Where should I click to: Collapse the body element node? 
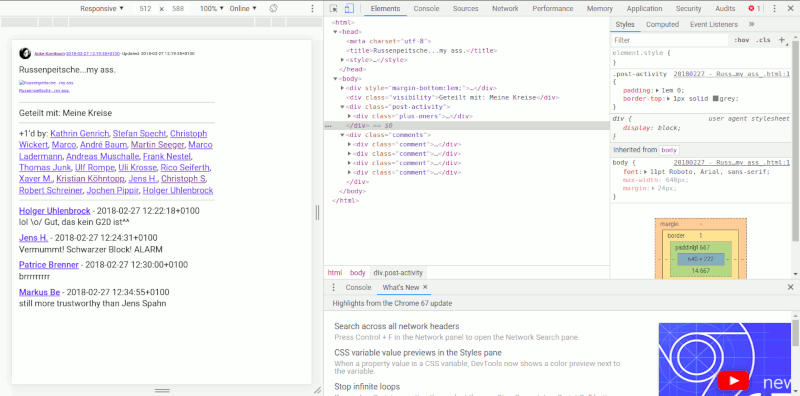click(x=335, y=79)
